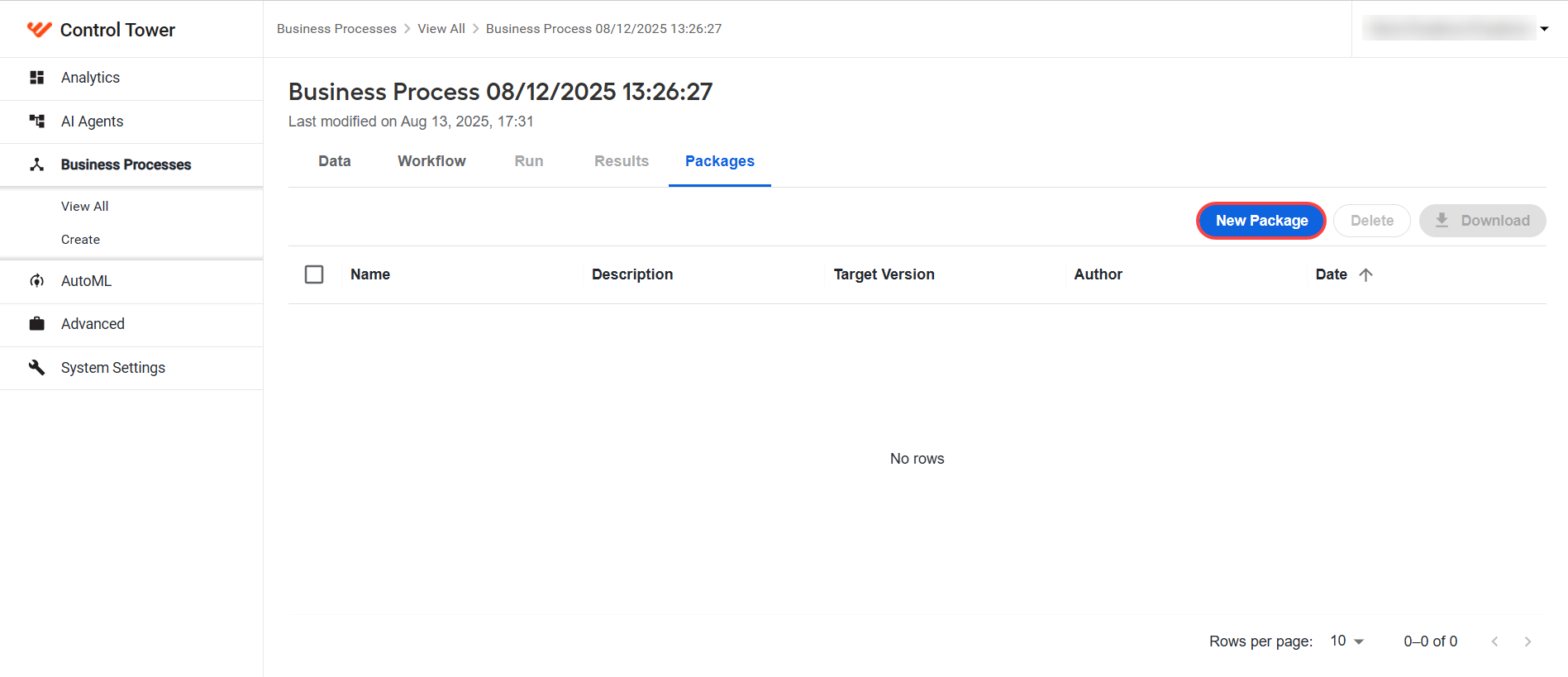This screenshot has height=677, width=1568.
Task: Click the Control Tower logo icon
Action: pos(39,30)
